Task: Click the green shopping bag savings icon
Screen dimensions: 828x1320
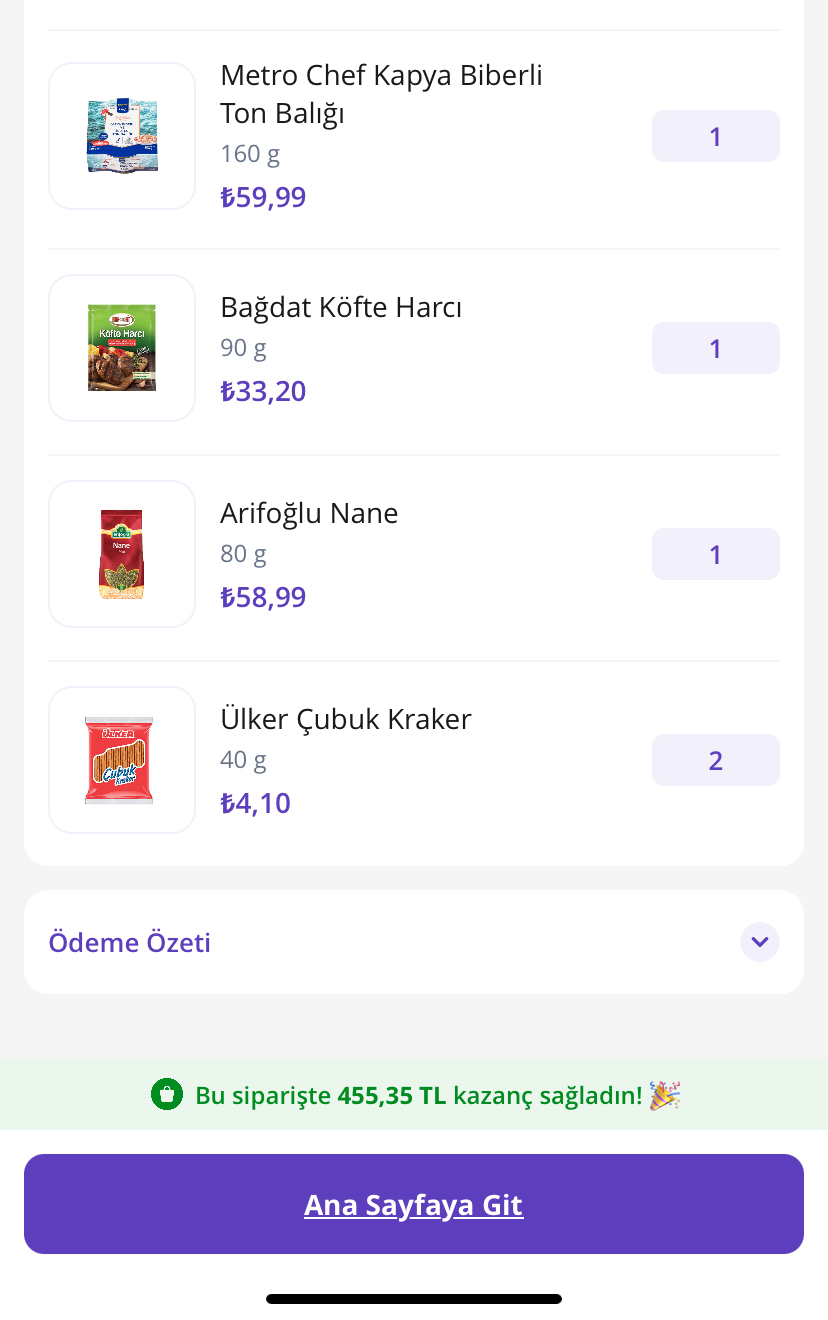Action: (x=167, y=1095)
